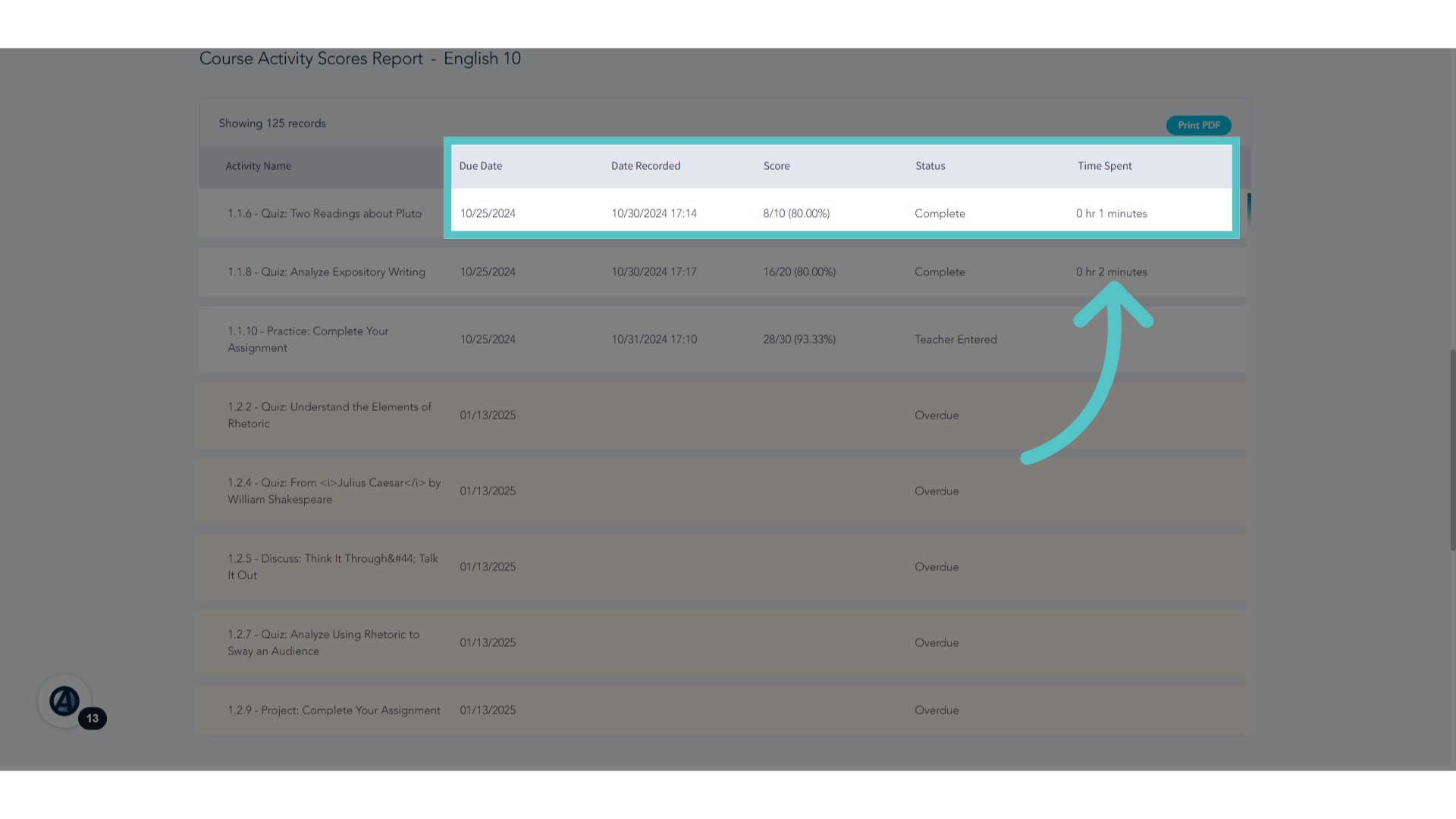Click Overdue status for 1.2.2 quiz
The image size is (1456, 819).
937,416
